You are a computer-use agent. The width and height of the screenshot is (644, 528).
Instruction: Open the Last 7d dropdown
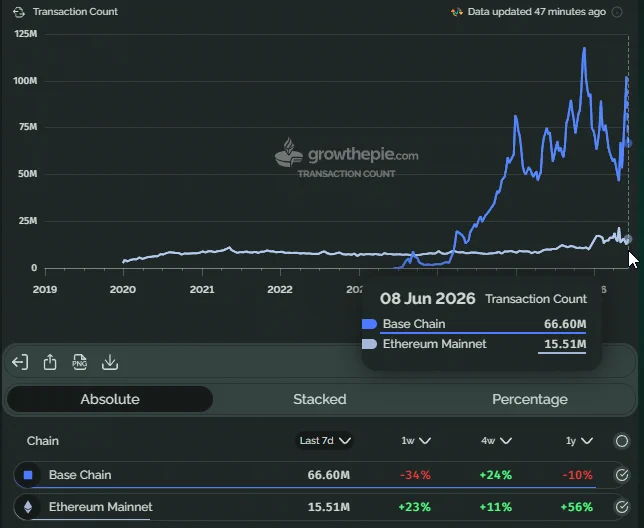click(324, 441)
